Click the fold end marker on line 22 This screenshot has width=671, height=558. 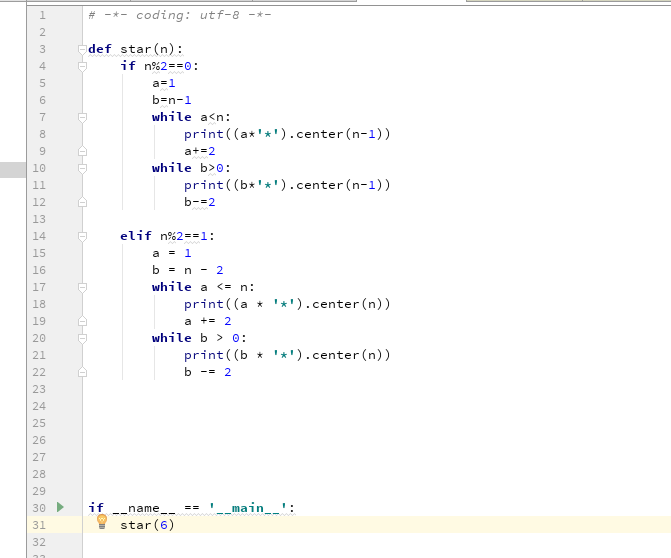[x=83, y=372]
